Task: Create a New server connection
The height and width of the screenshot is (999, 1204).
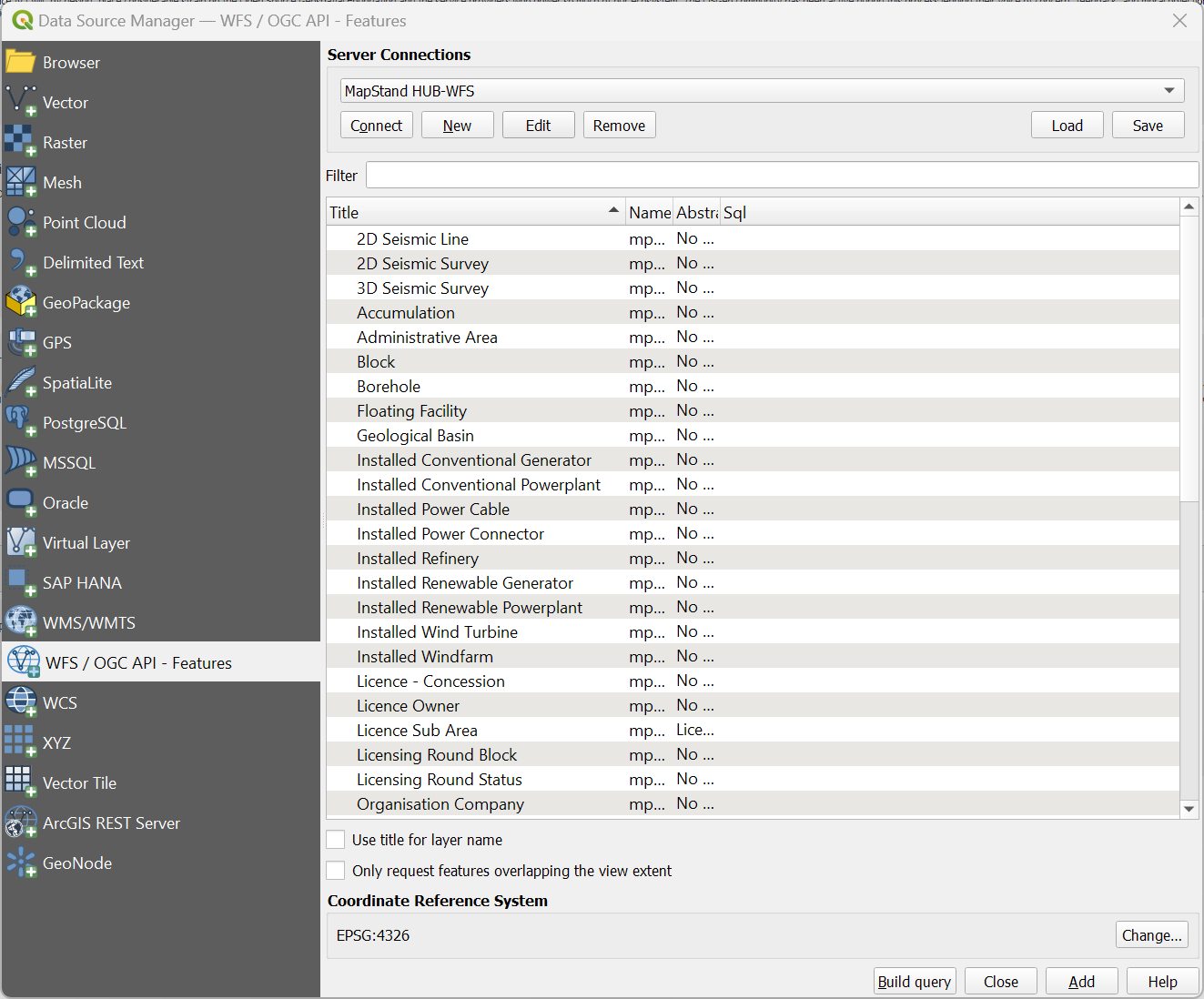Action: (458, 126)
